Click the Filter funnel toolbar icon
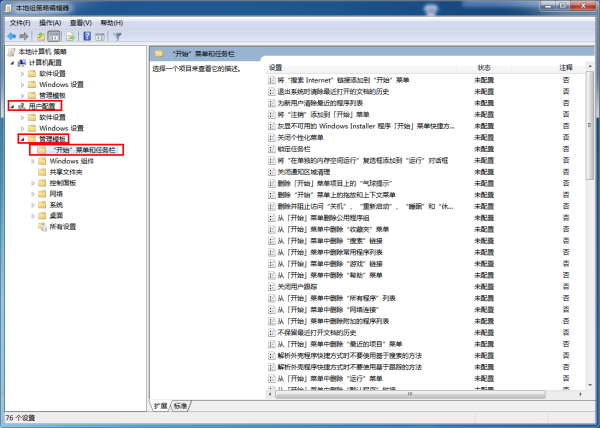Viewport: 600px width, 428px height. (117, 36)
